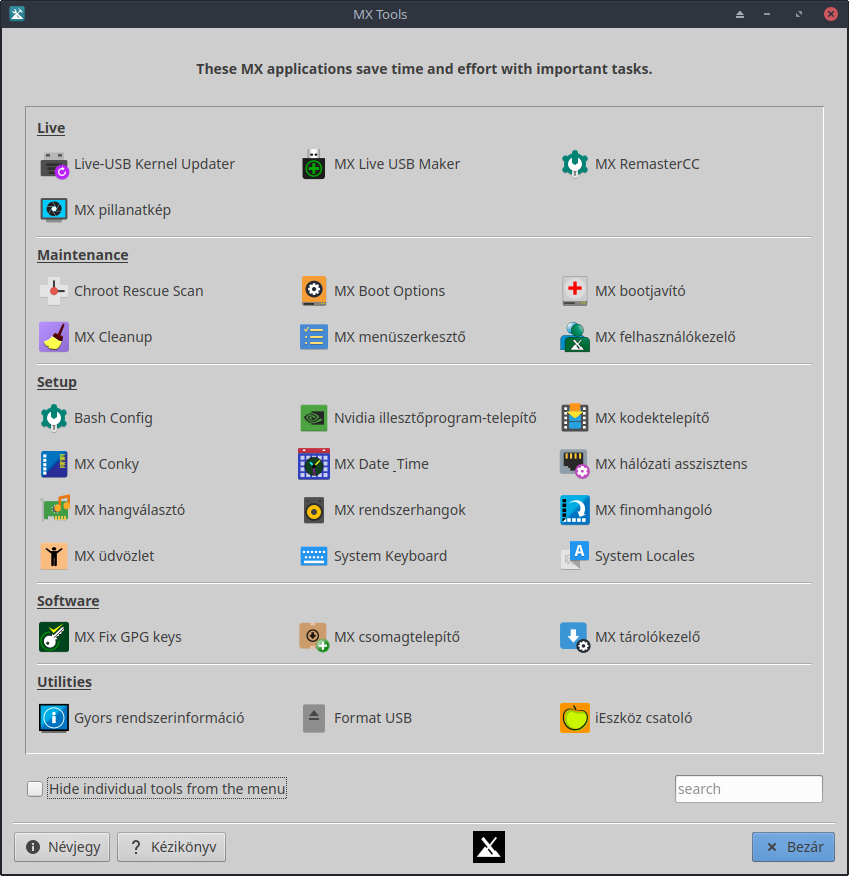Launch MX Live USB Maker icon

(314, 164)
